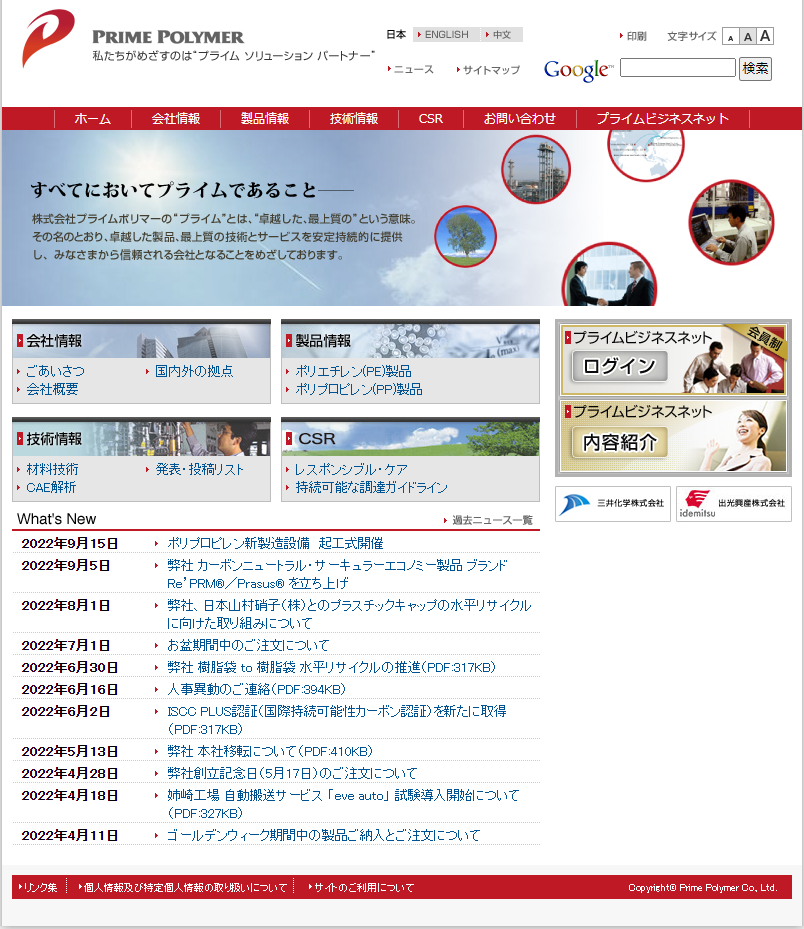Open the 発表・投稿リスト link

[200, 469]
